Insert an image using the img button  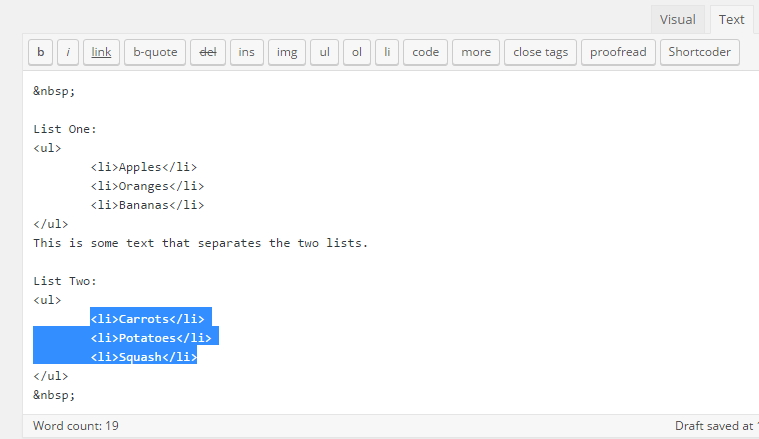click(287, 52)
